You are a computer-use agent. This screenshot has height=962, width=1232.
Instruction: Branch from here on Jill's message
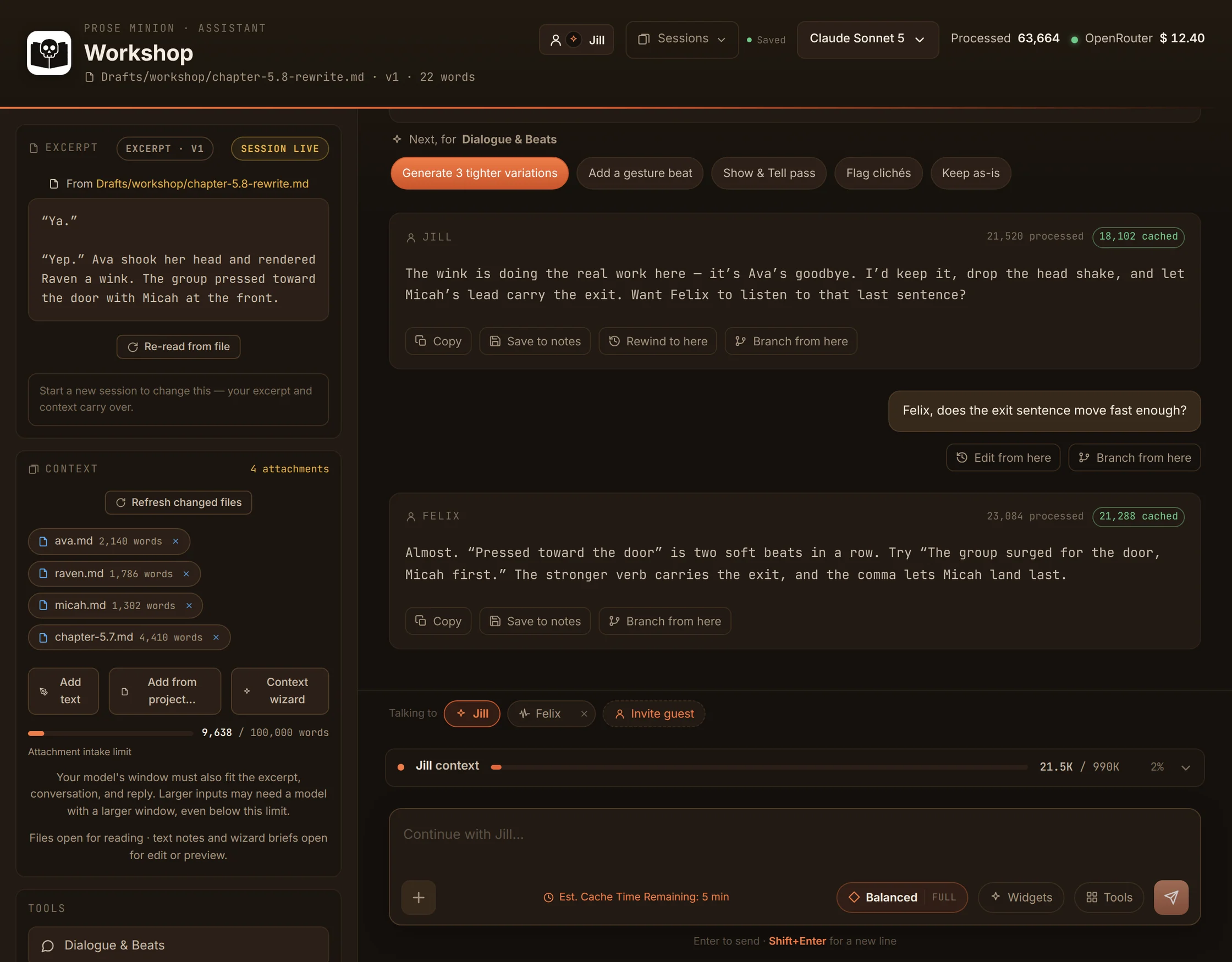[791, 341]
